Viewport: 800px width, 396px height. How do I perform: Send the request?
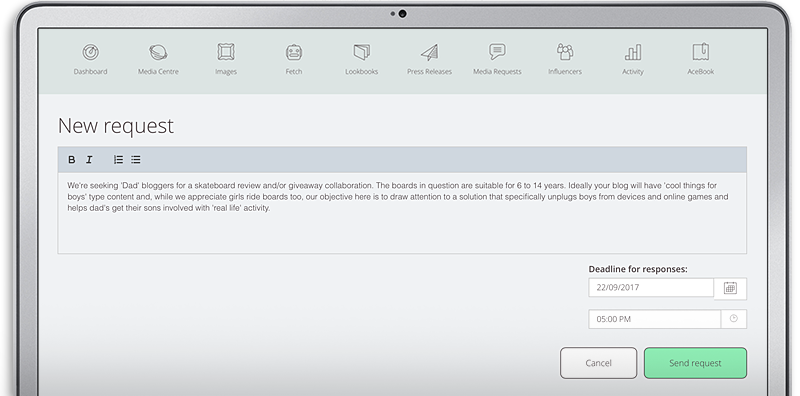(695, 363)
